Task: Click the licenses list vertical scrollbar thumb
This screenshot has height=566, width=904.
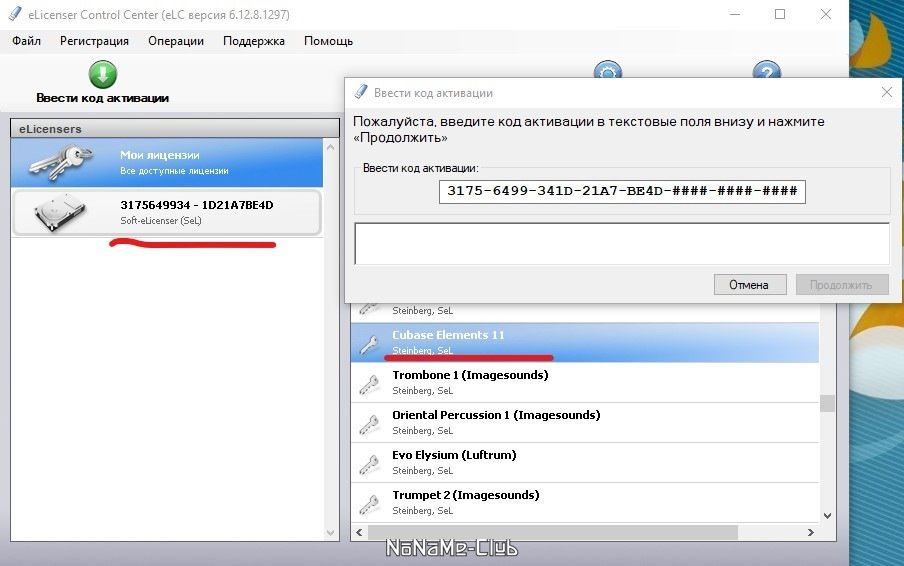Action: coord(827,403)
